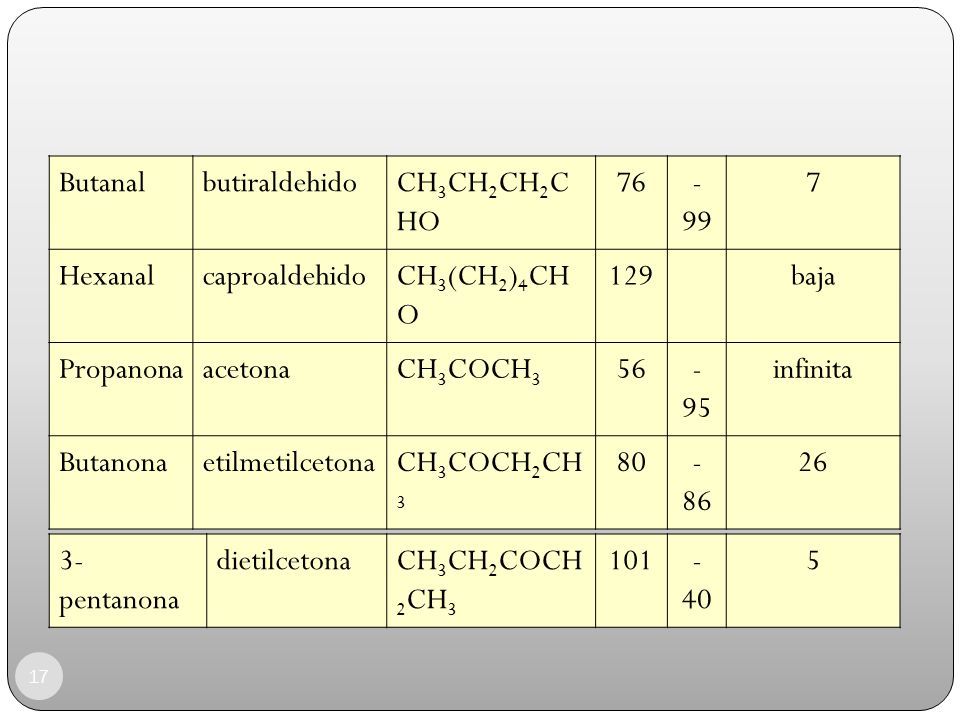
Task: Select the Hexanal row name
Action: [121, 296]
